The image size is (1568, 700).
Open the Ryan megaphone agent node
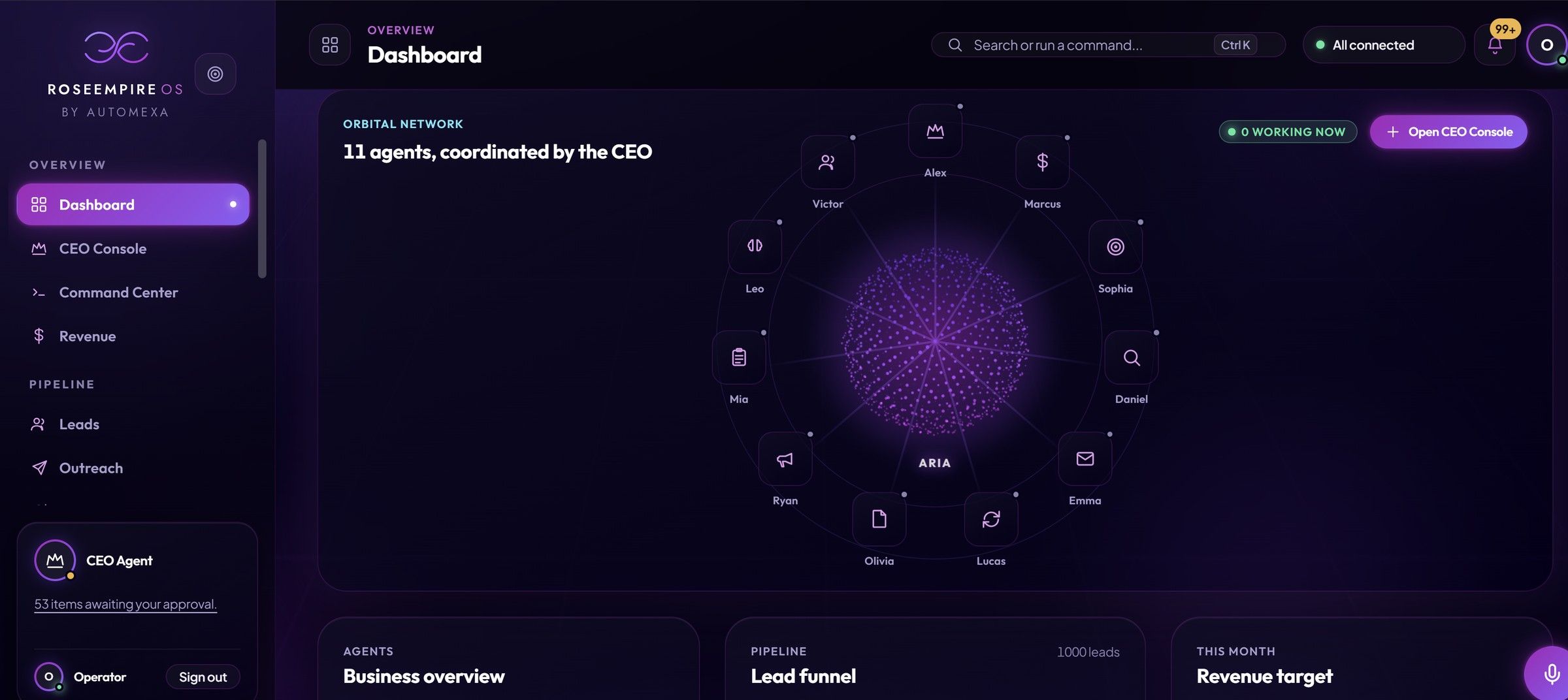click(x=785, y=459)
